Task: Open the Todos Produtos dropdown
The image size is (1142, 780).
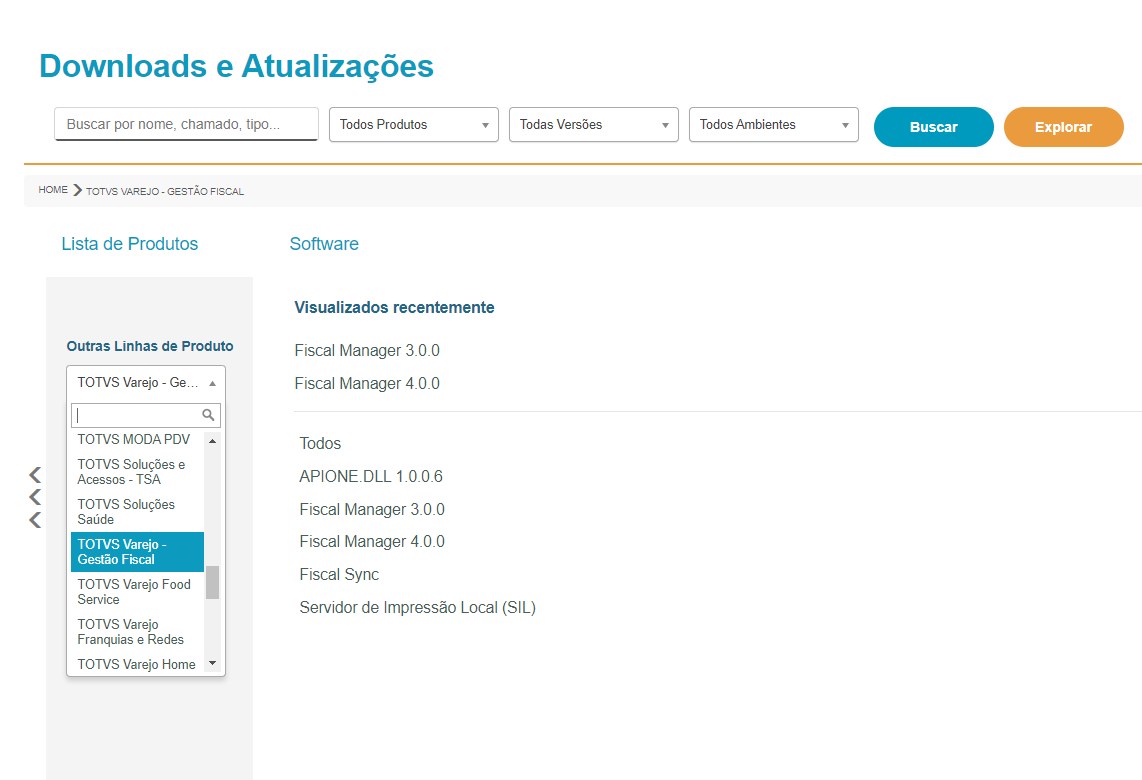Action: [414, 125]
